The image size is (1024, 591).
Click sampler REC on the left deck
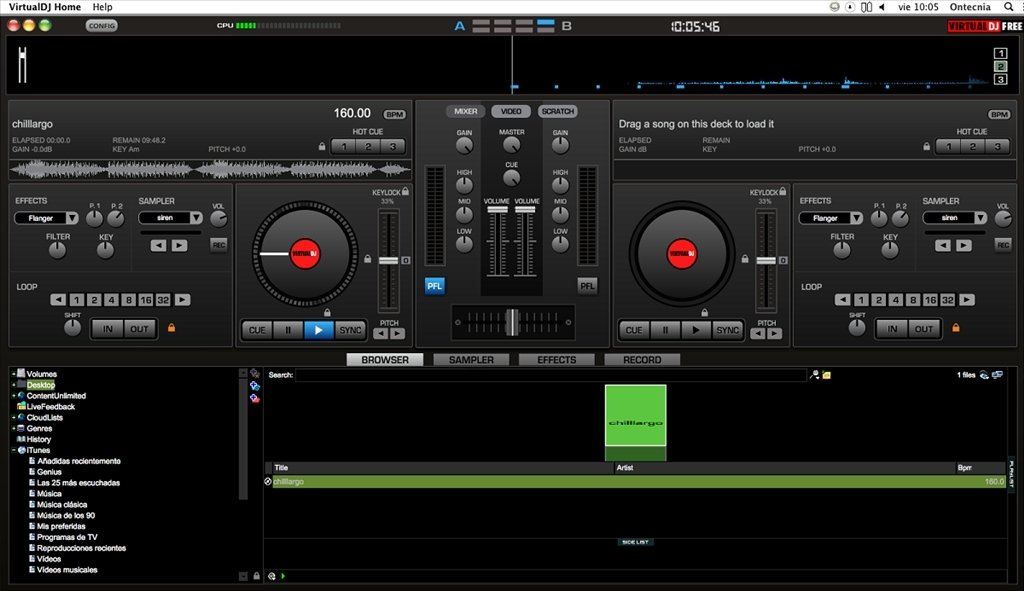click(x=219, y=245)
